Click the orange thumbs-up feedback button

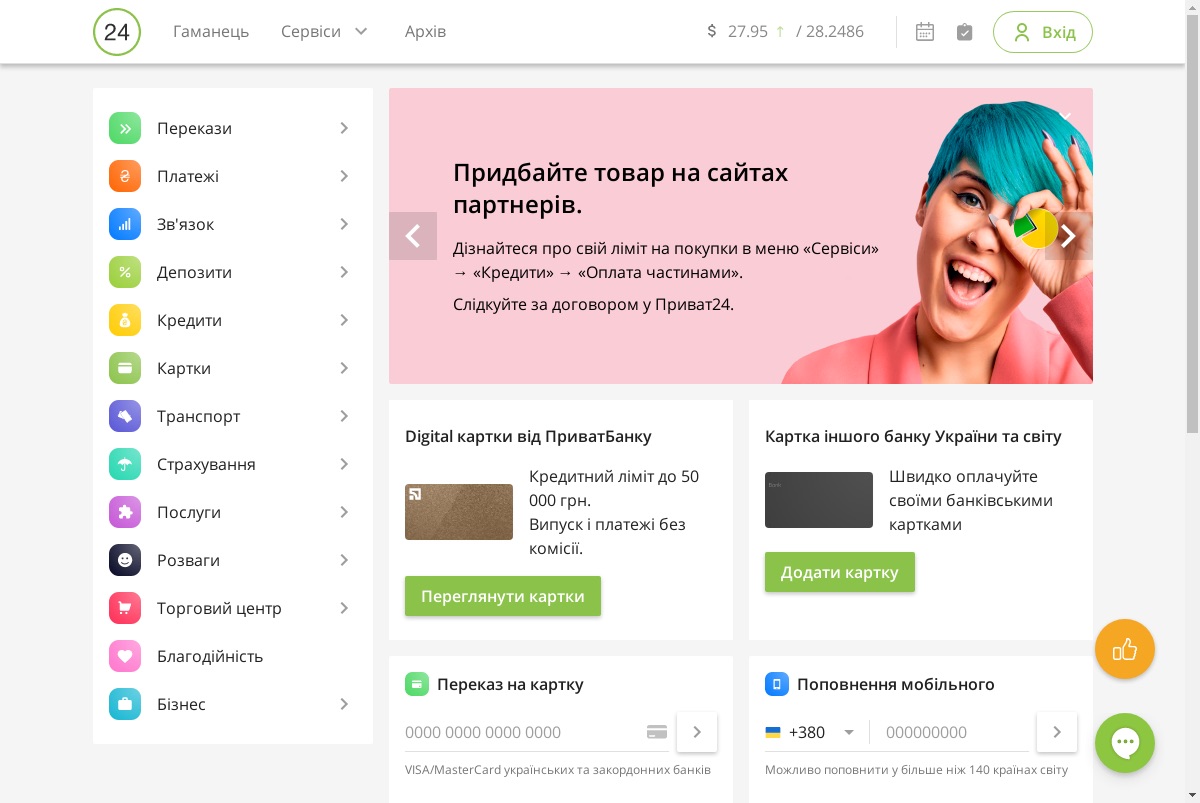tap(1125, 650)
